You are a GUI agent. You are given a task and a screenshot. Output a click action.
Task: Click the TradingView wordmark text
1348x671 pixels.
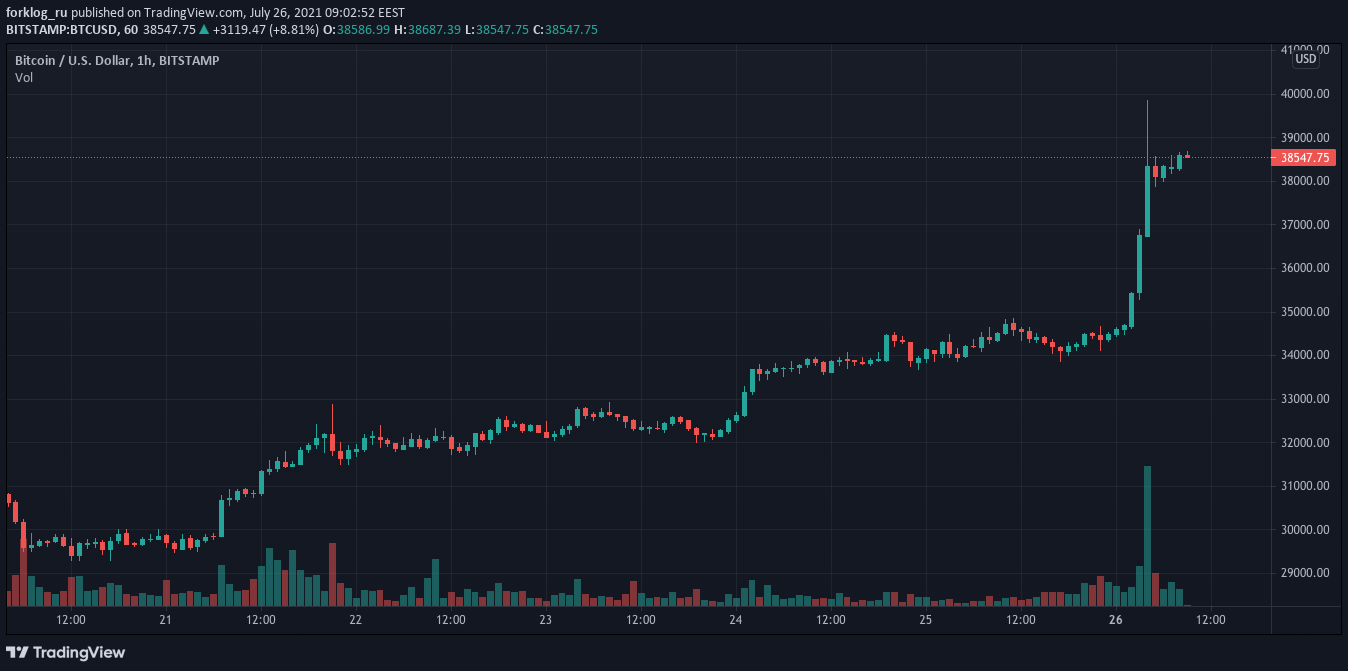pyautogui.click(x=79, y=652)
